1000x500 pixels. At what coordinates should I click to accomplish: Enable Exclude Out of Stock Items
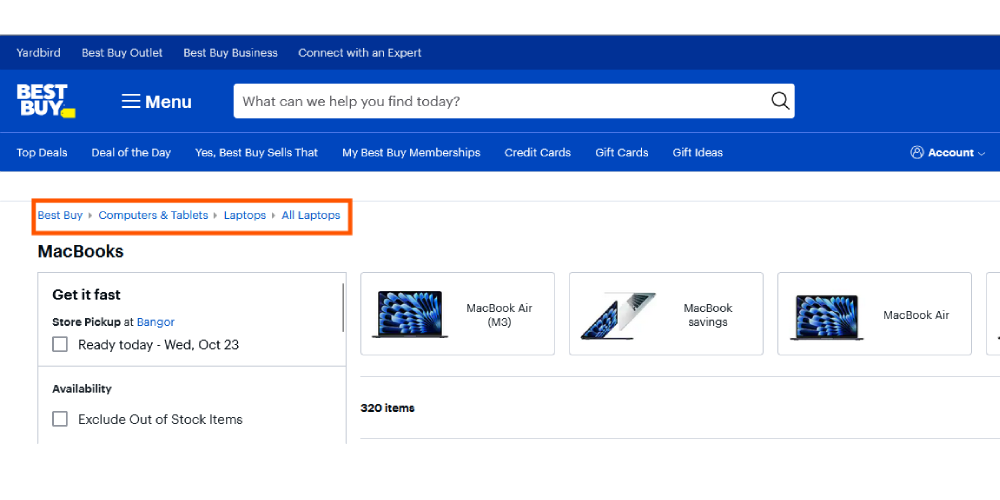(x=60, y=419)
